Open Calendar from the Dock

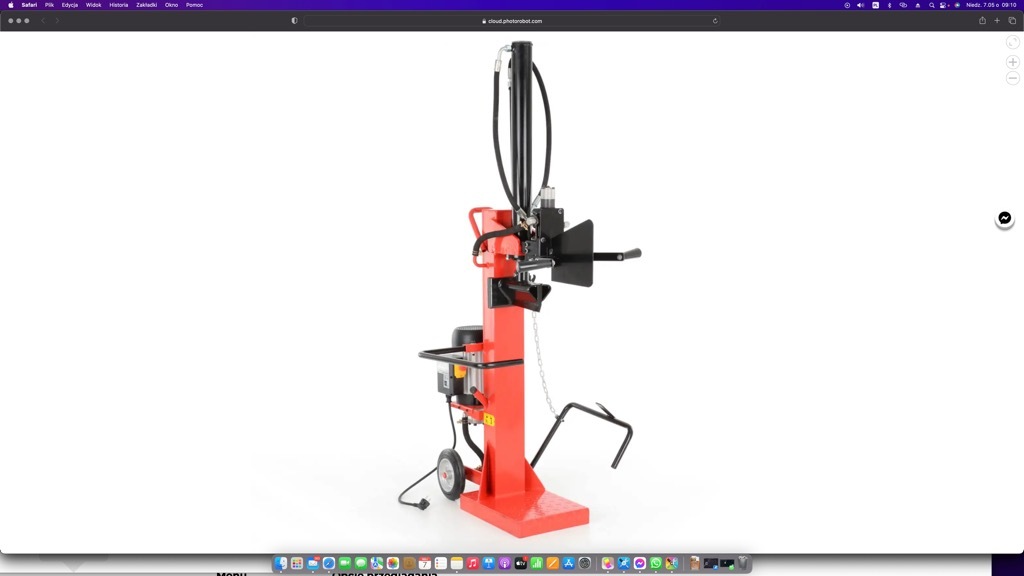tap(424, 564)
